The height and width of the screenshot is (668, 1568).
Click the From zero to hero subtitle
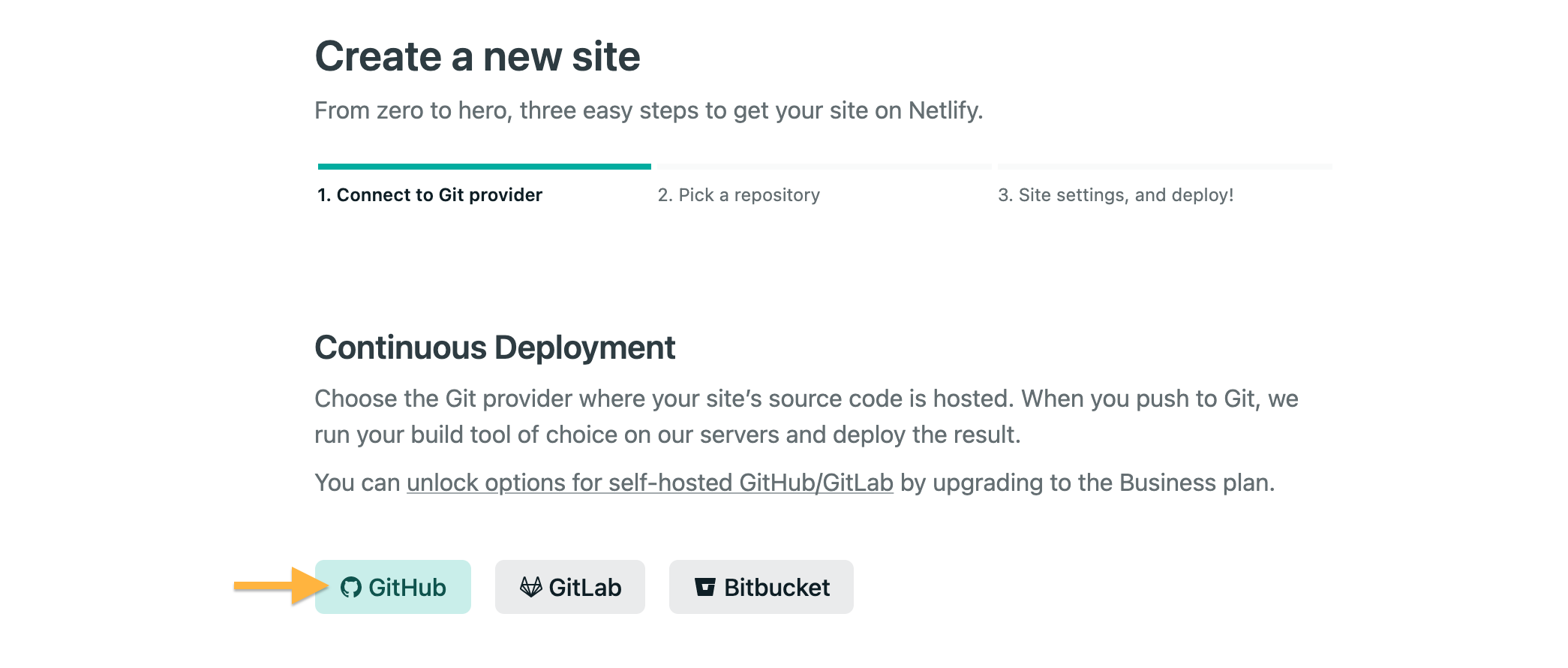[x=648, y=110]
